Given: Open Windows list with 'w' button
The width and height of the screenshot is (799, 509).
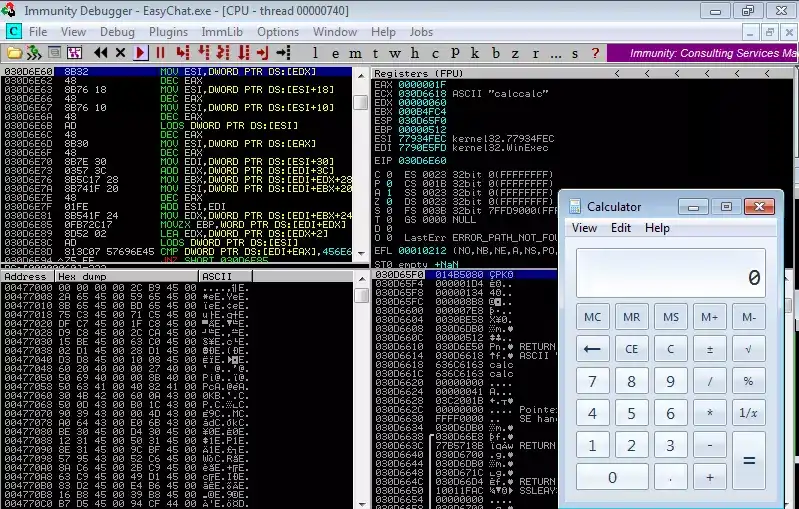Looking at the screenshot, I should pos(395,52).
